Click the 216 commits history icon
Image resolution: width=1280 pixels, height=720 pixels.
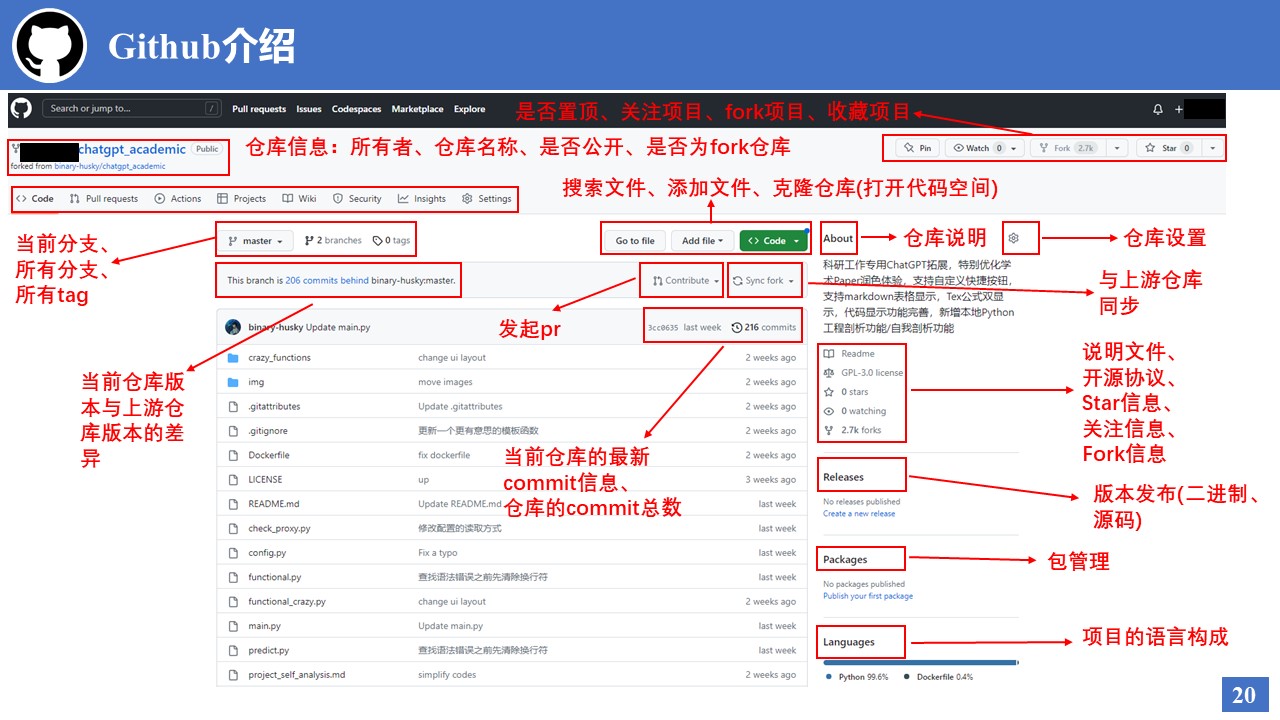pyautogui.click(x=737, y=327)
